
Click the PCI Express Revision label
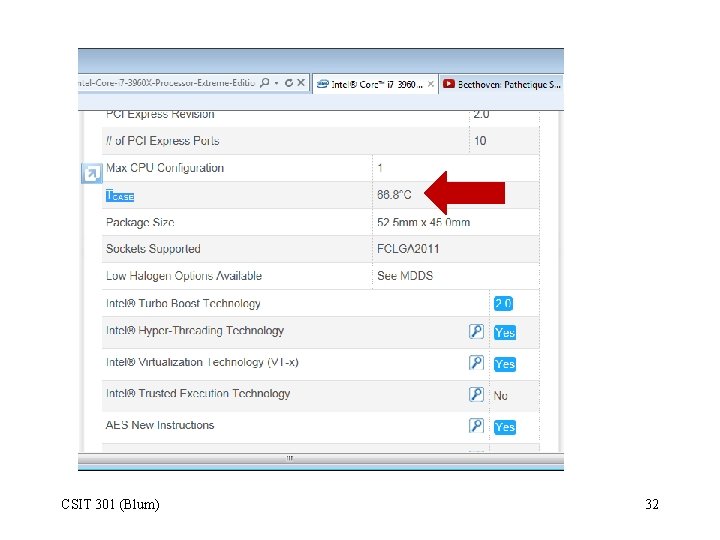tap(160, 114)
